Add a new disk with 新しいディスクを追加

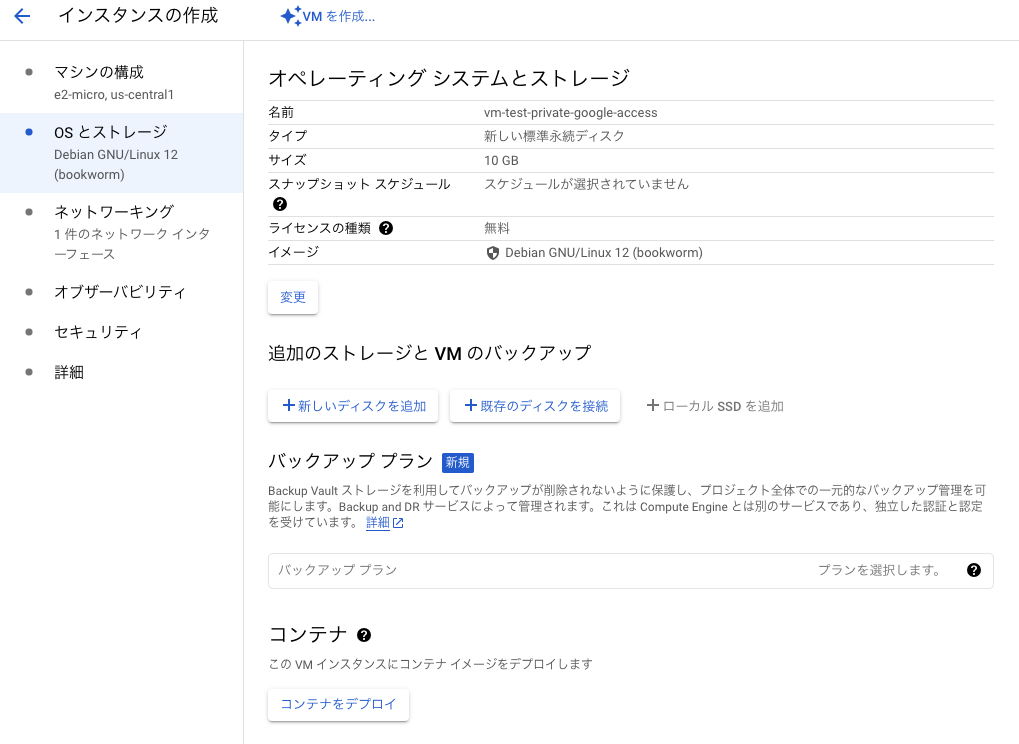tap(354, 406)
